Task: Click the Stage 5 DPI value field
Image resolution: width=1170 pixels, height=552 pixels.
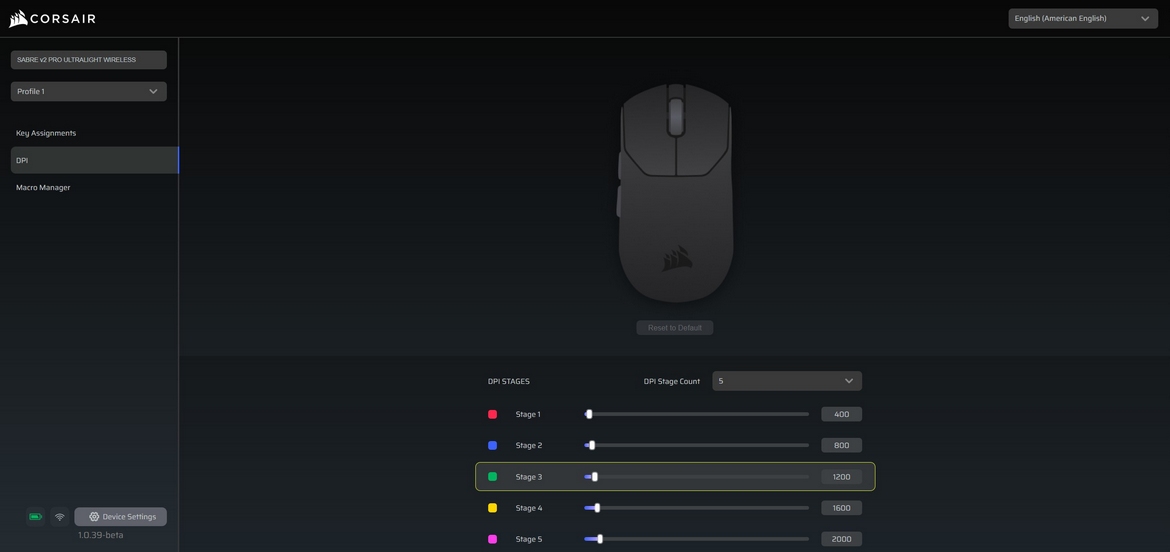Action: pyautogui.click(x=841, y=539)
